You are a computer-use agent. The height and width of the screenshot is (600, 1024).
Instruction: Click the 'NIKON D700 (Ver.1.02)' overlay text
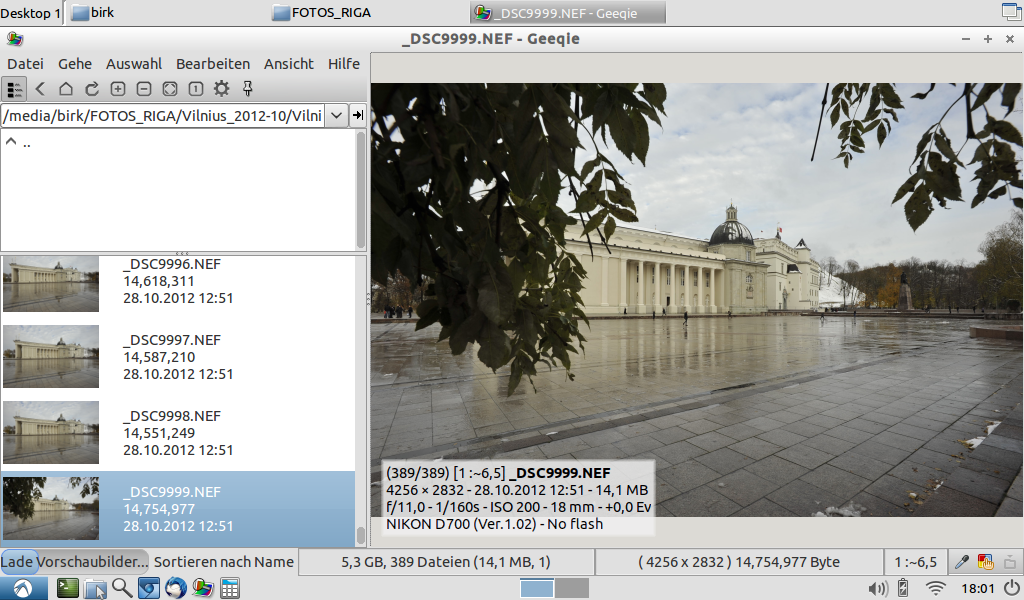click(x=464, y=524)
